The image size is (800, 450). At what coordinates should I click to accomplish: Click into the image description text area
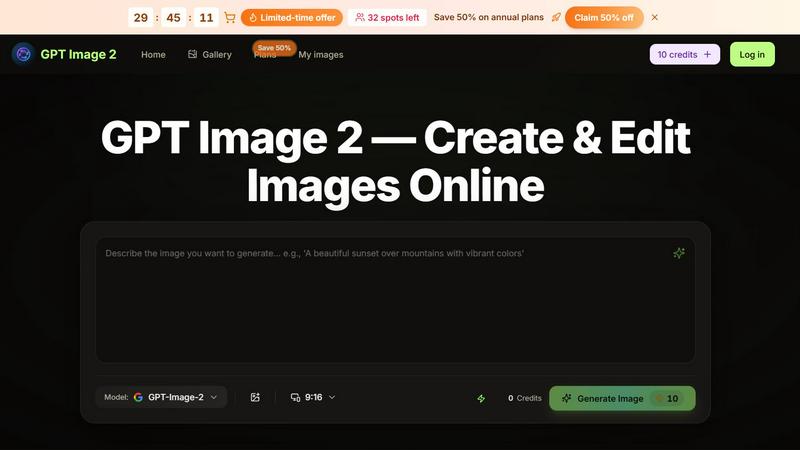(x=395, y=300)
